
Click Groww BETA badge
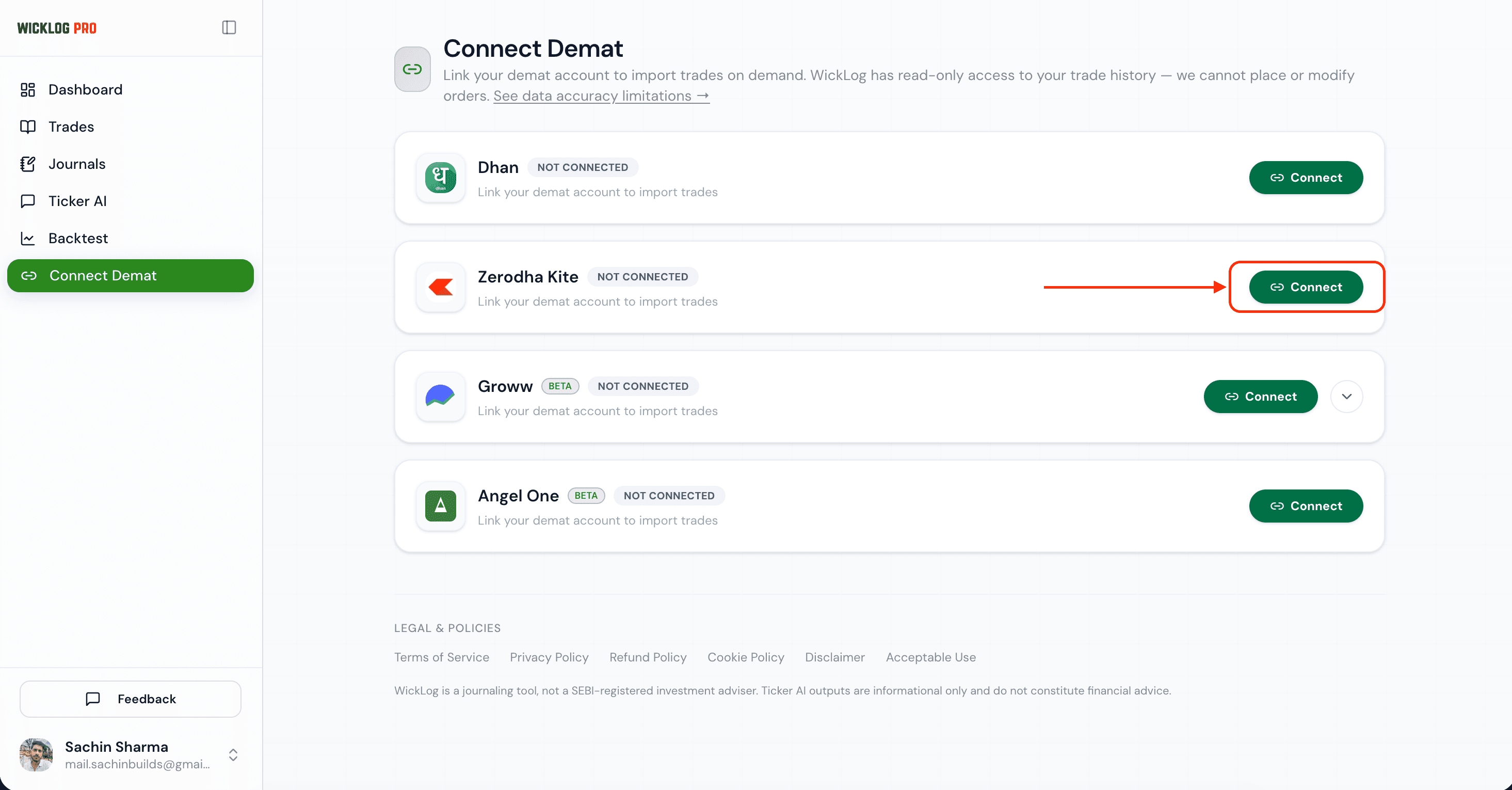559,386
